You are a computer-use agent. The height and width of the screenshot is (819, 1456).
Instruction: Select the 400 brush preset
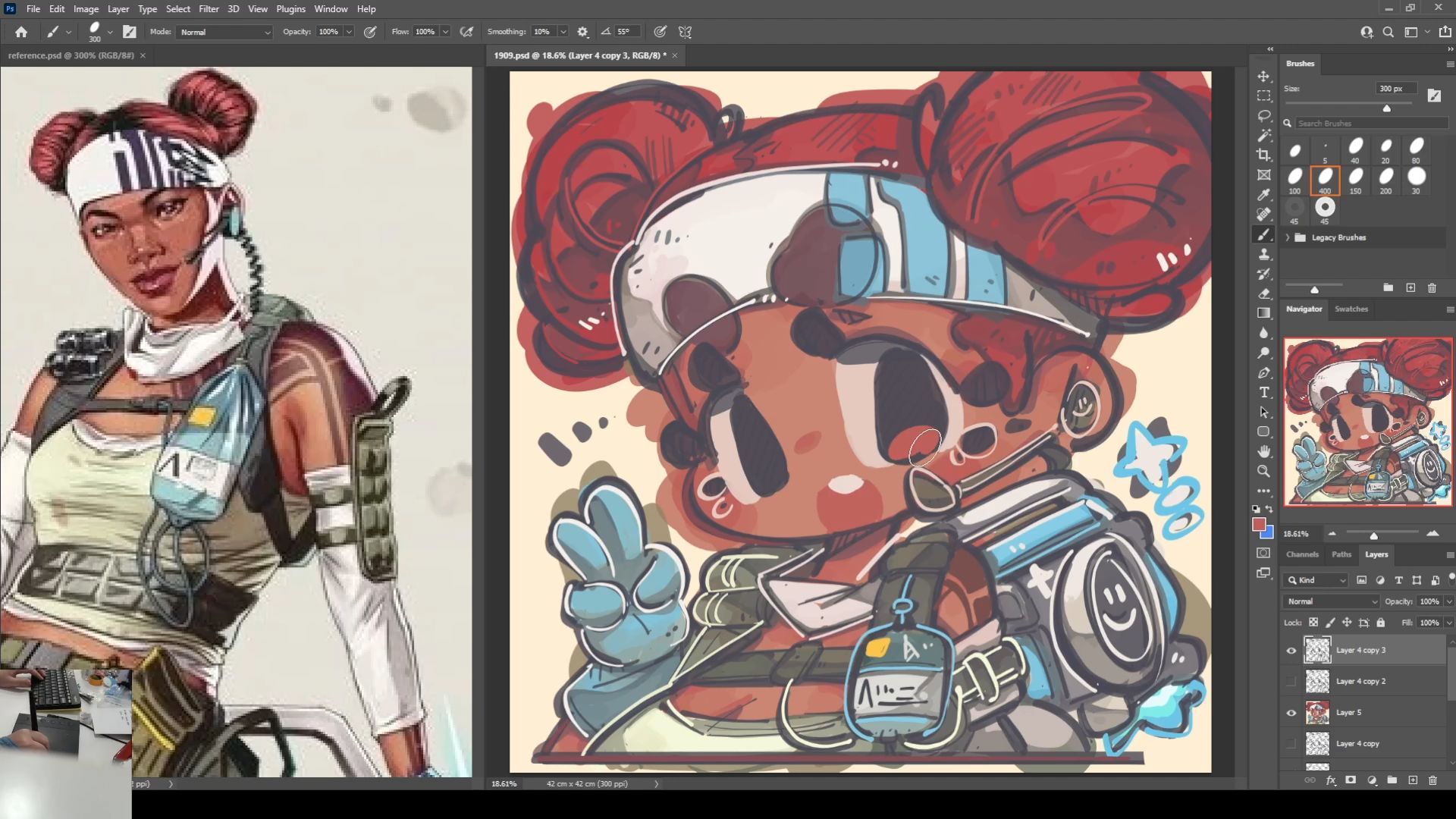[x=1325, y=180]
